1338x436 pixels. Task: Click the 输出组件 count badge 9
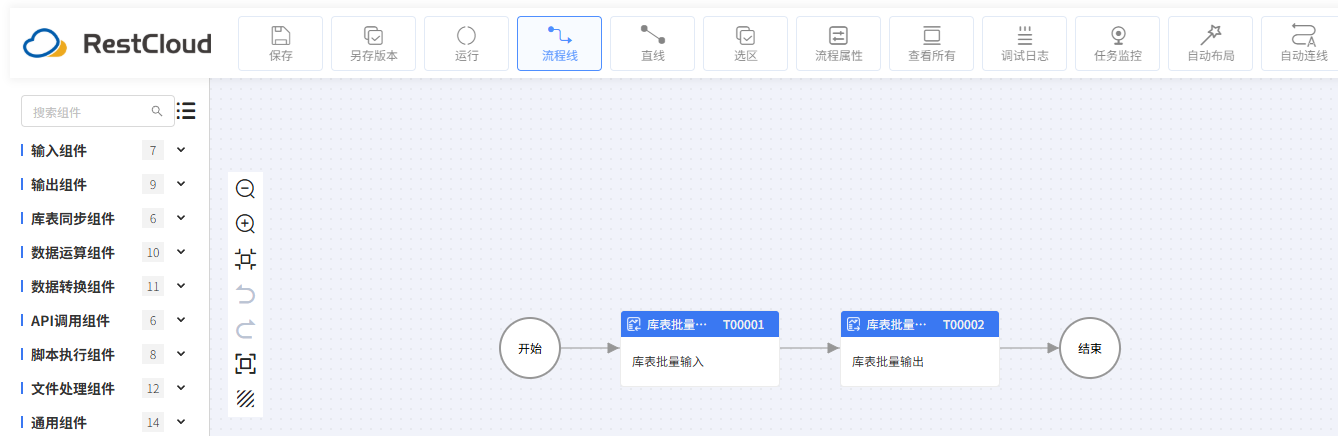[153, 185]
